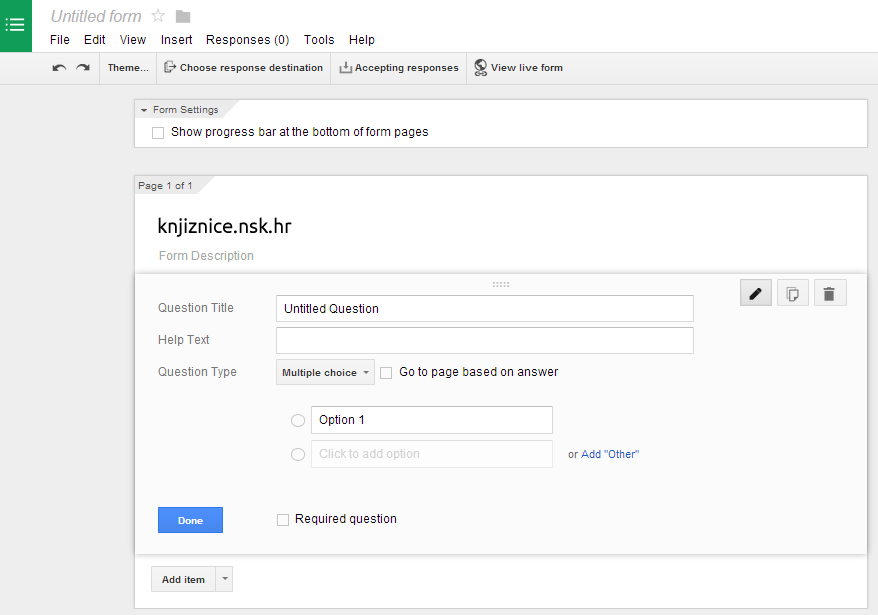Click the form heading knjiznice.nsk.hr
The image size is (878, 615).
(224, 226)
